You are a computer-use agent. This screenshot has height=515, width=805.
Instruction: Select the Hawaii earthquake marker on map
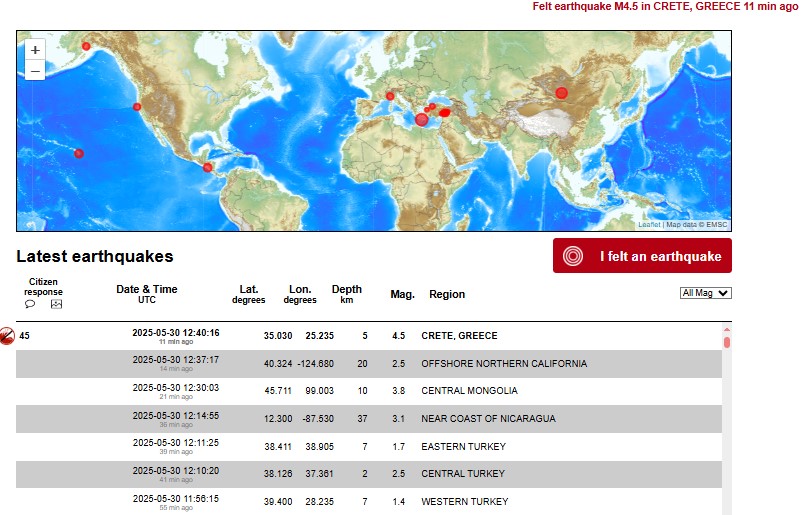[x=79, y=153]
